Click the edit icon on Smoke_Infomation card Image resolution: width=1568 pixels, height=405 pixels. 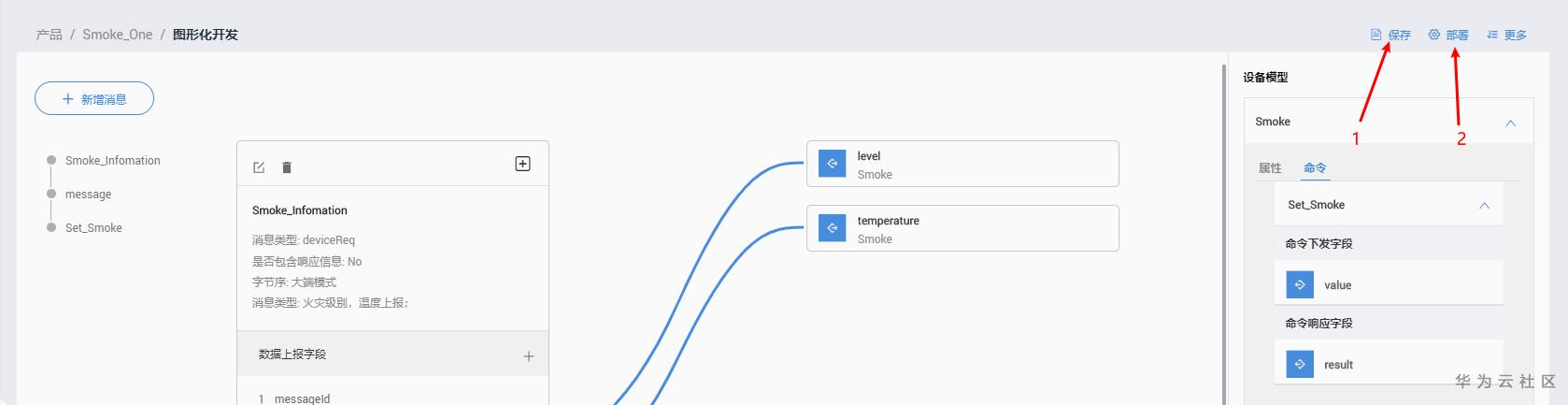tap(259, 167)
